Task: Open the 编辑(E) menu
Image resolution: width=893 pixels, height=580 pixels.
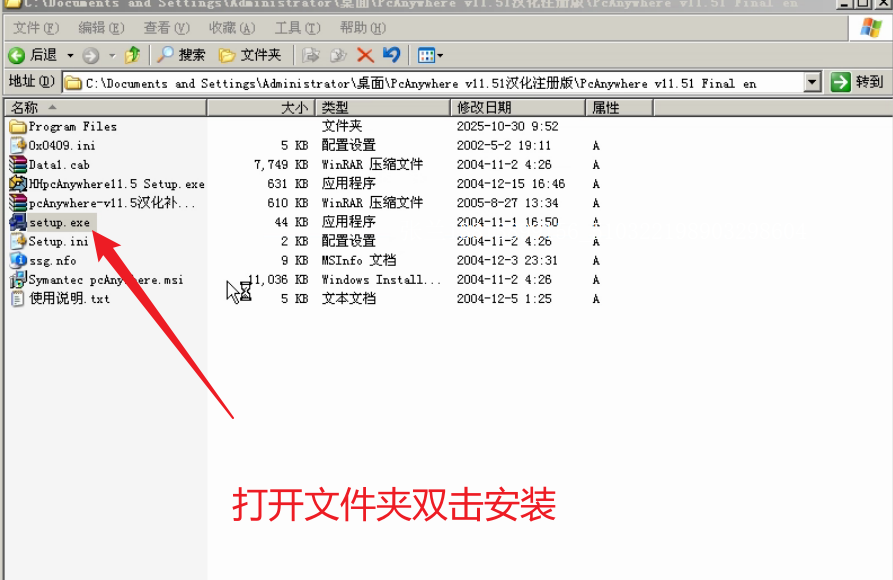Action: (101, 27)
